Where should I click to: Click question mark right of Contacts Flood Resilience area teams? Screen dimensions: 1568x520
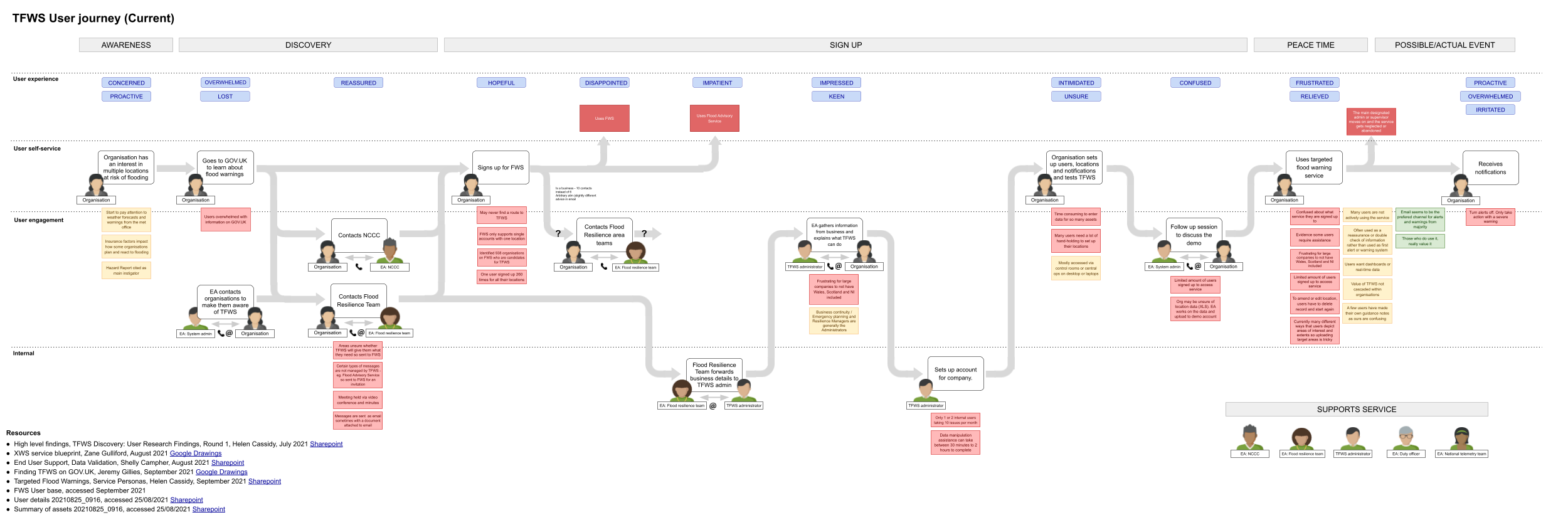click(x=644, y=233)
